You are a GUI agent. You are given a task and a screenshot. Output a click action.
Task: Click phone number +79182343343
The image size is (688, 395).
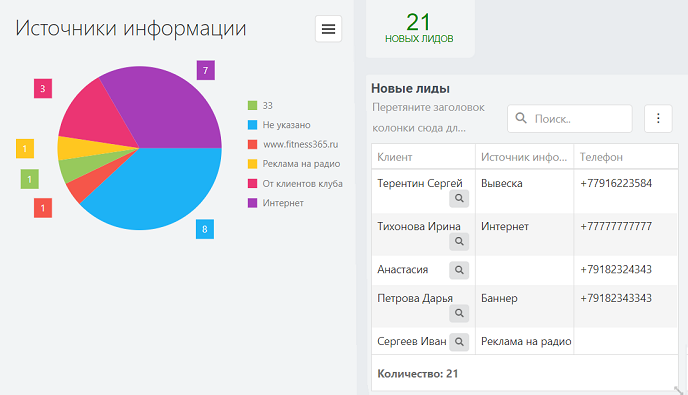click(x=616, y=298)
